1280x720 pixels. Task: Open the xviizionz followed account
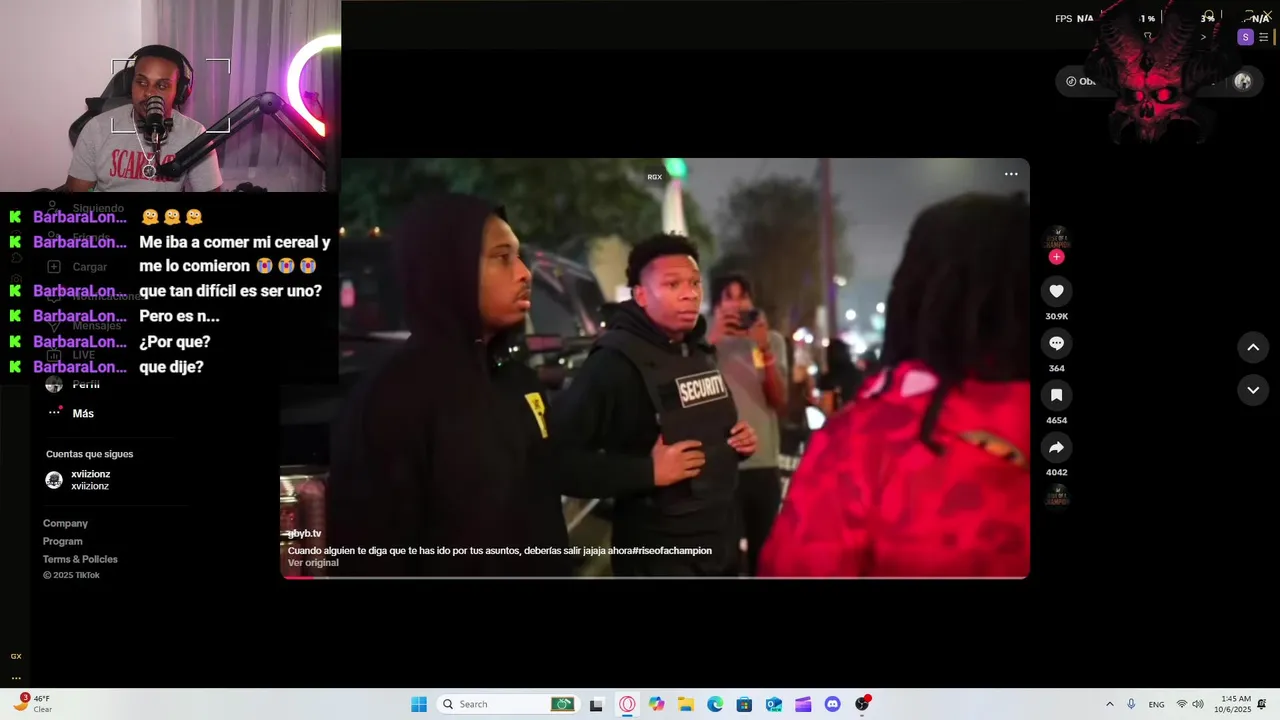(78, 480)
